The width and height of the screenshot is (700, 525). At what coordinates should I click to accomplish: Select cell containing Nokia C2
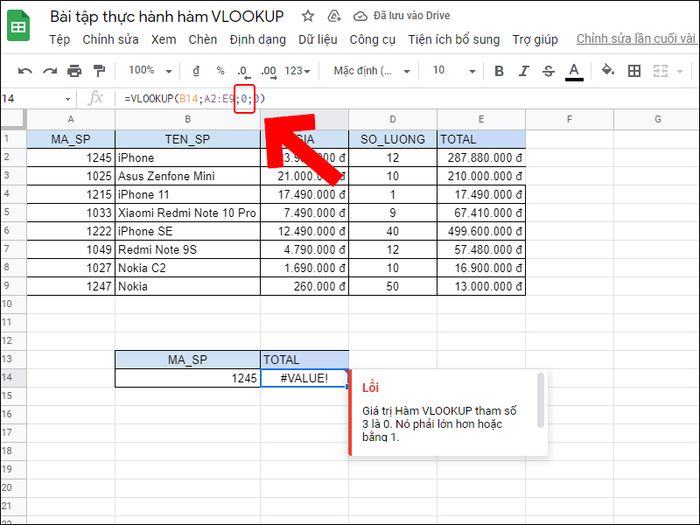188,268
